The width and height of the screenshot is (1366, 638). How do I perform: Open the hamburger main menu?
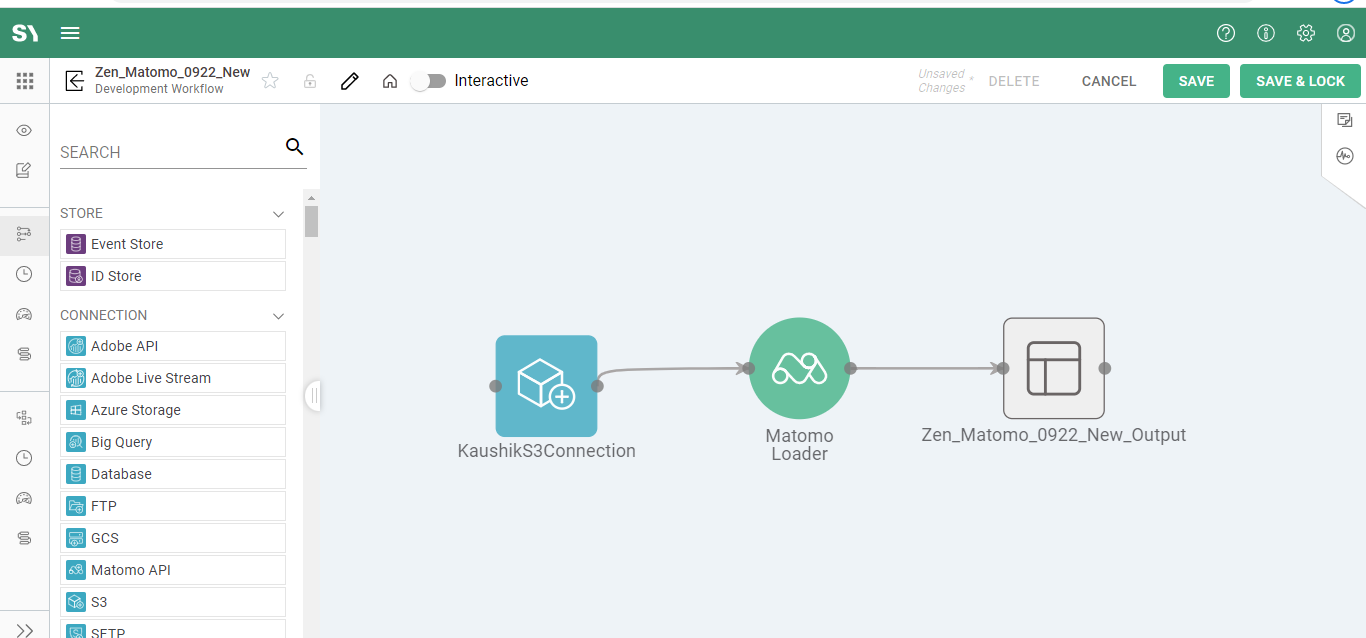70,33
